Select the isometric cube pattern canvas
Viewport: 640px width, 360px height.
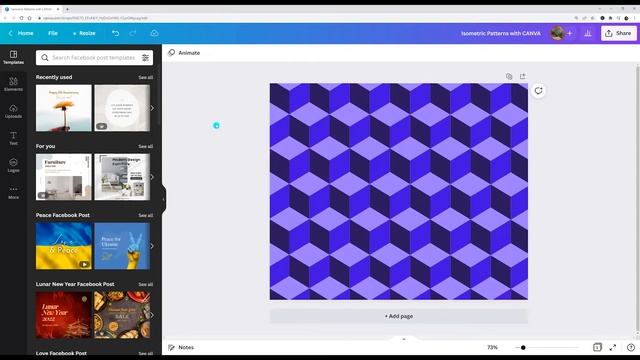point(398,191)
